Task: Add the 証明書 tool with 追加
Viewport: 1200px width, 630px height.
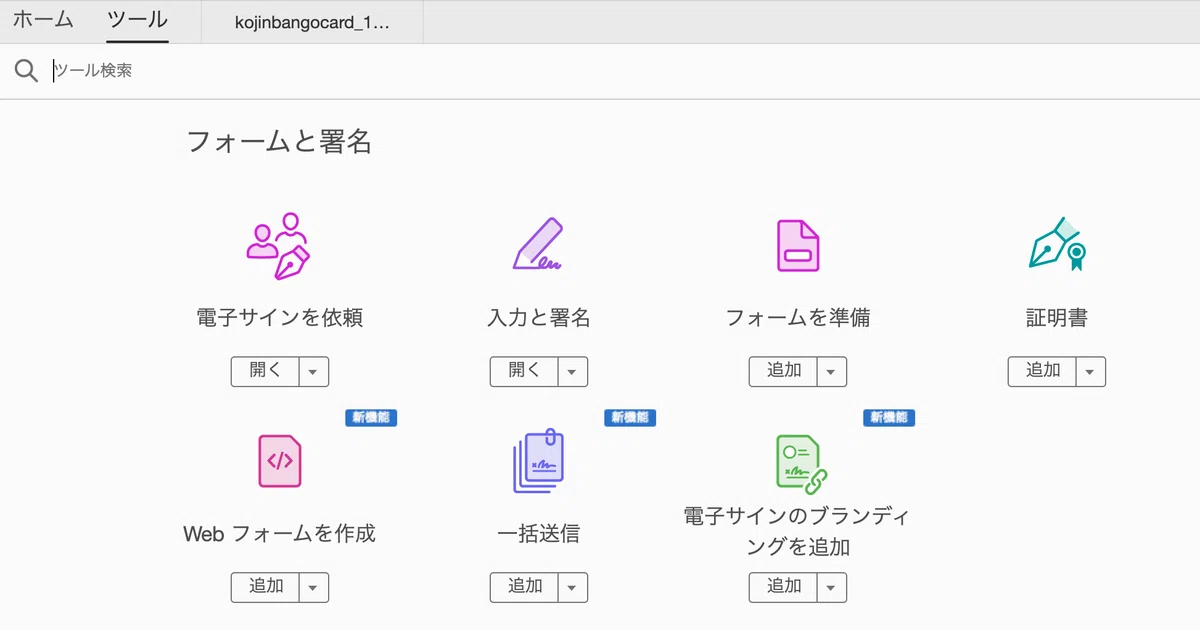Action: (x=1042, y=371)
